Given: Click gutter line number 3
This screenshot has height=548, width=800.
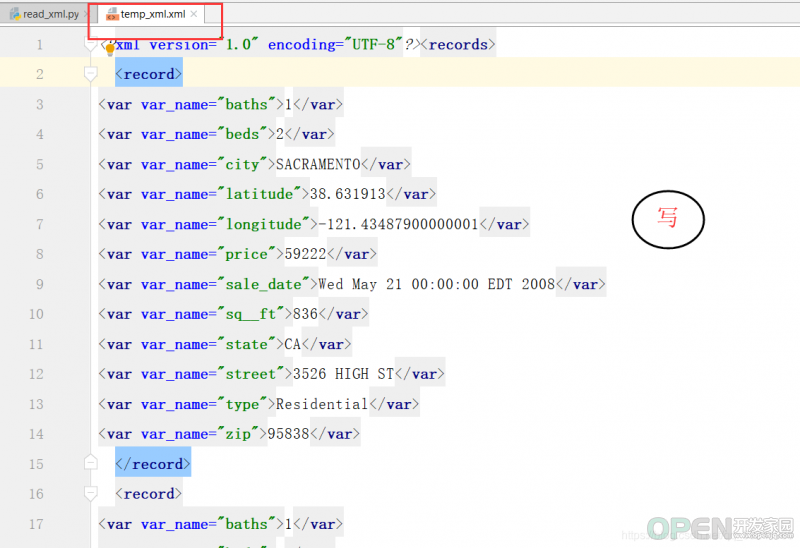Looking at the screenshot, I should coord(40,104).
